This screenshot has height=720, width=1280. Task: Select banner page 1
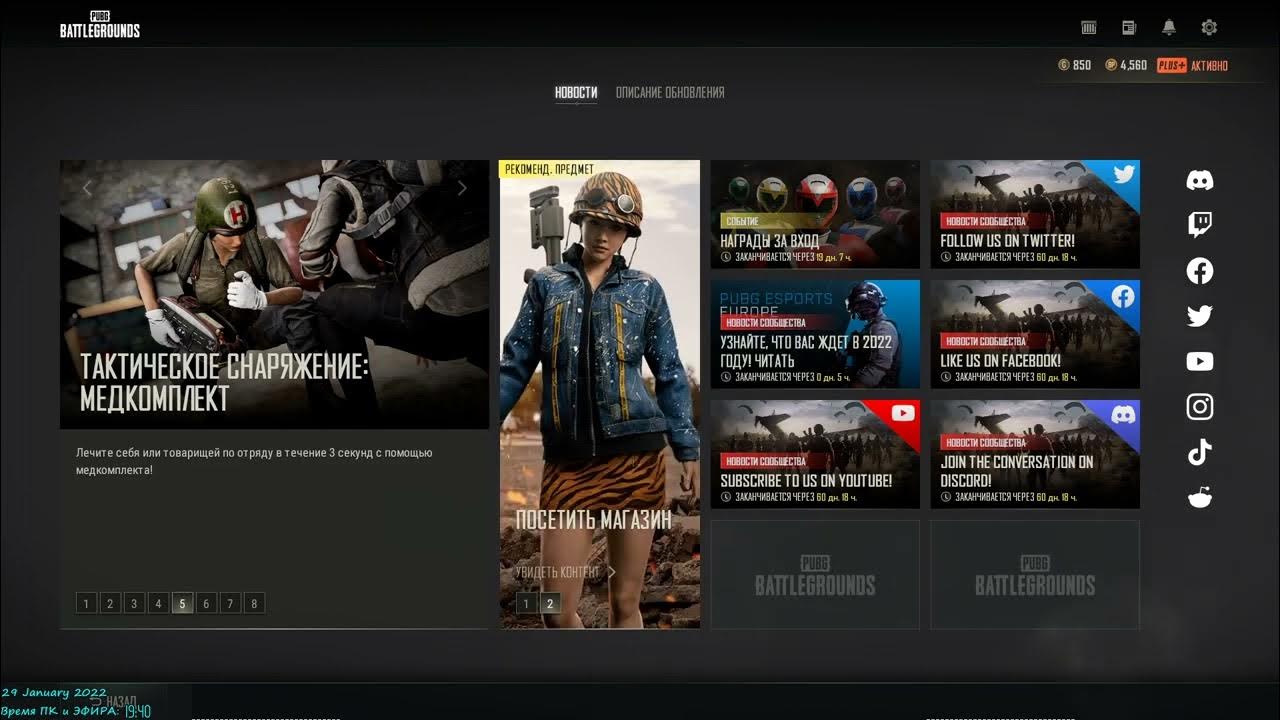click(86, 603)
